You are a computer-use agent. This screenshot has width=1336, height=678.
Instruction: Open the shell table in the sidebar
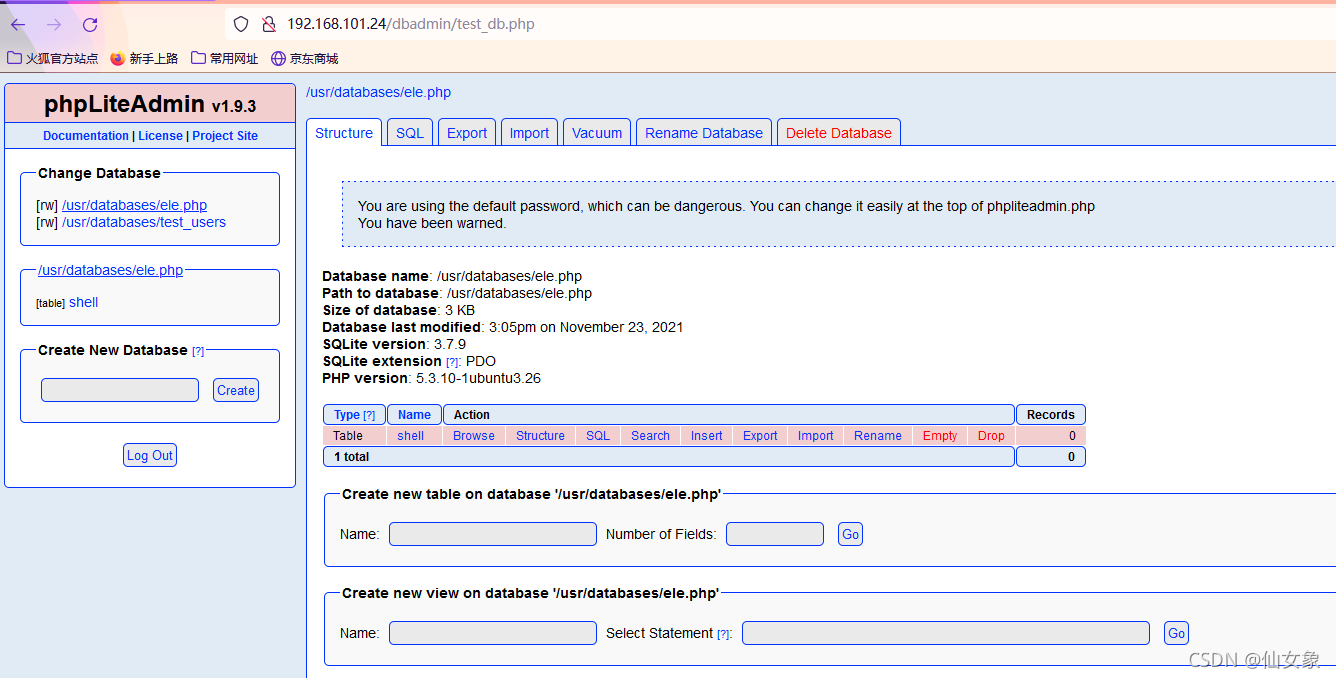coord(83,302)
